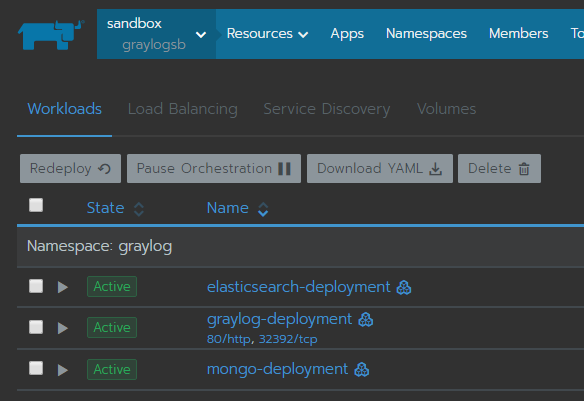Check the mongo-deployment row checkbox
The height and width of the screenshot is (401, 584).
point(36,368)
